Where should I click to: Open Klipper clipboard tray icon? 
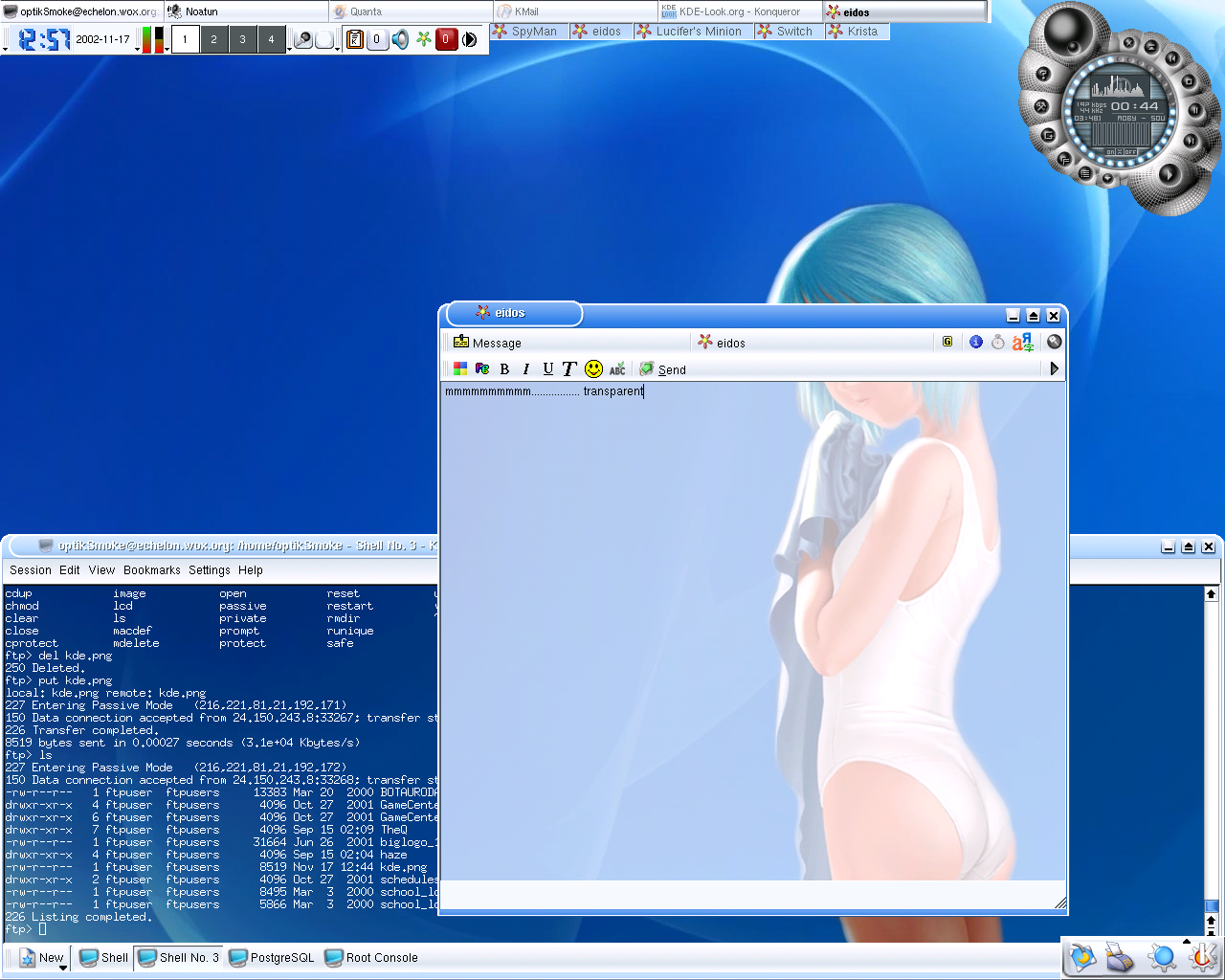pyautogui.click(x=355, y=39)
